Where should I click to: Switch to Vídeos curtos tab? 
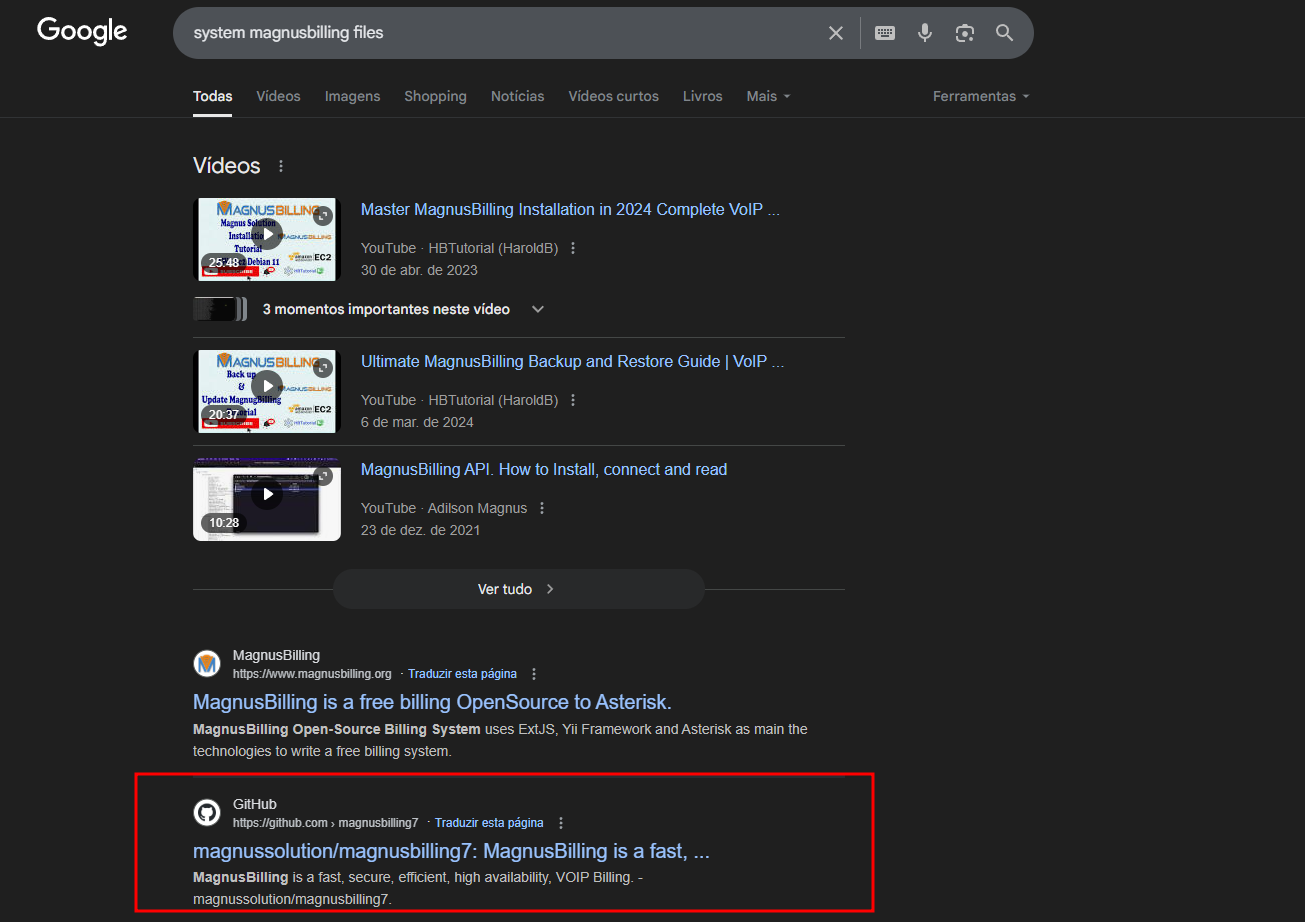tap(613, 96)
